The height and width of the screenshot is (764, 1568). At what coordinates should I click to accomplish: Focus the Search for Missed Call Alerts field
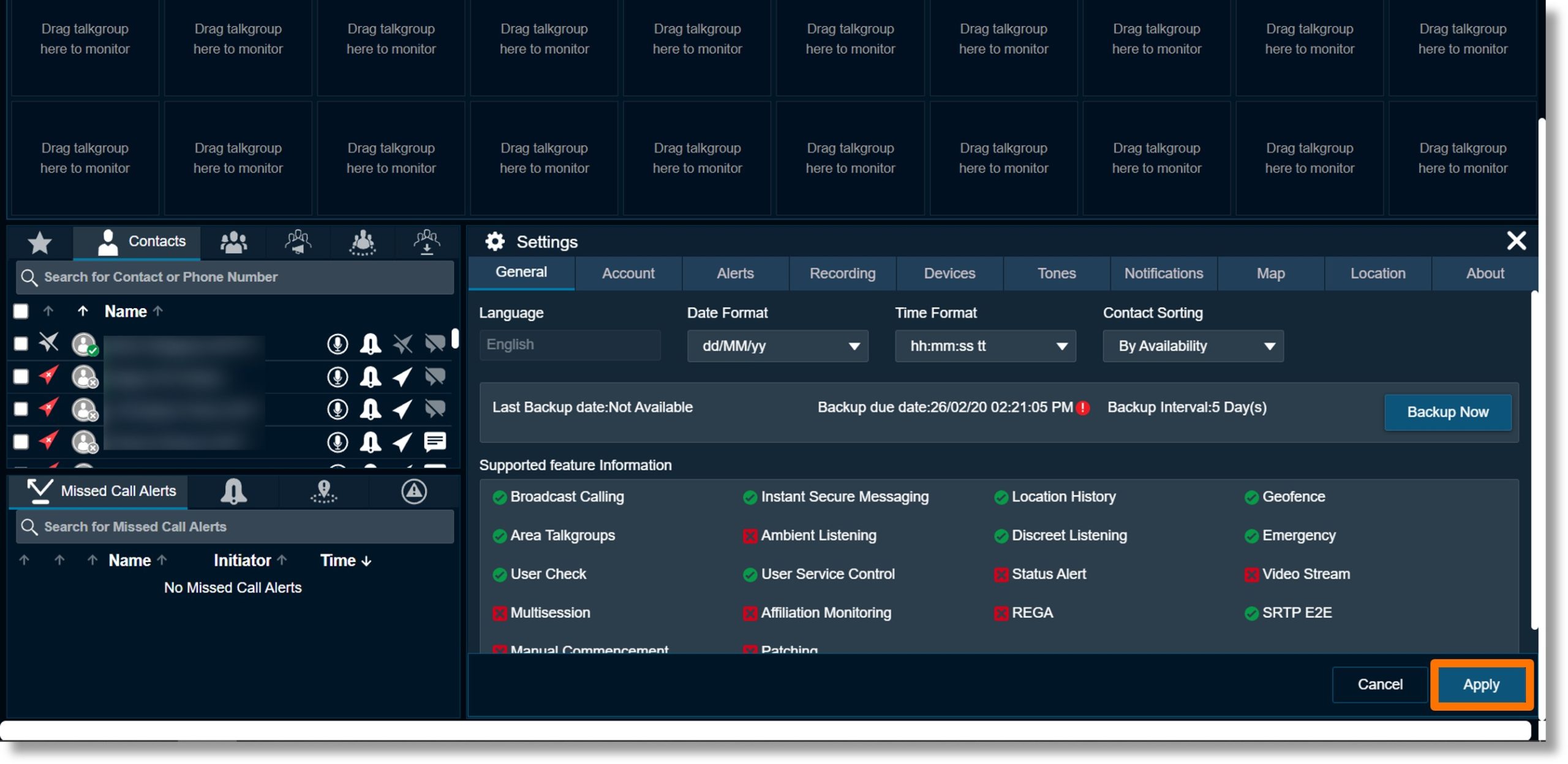click(x=235, y=527)
